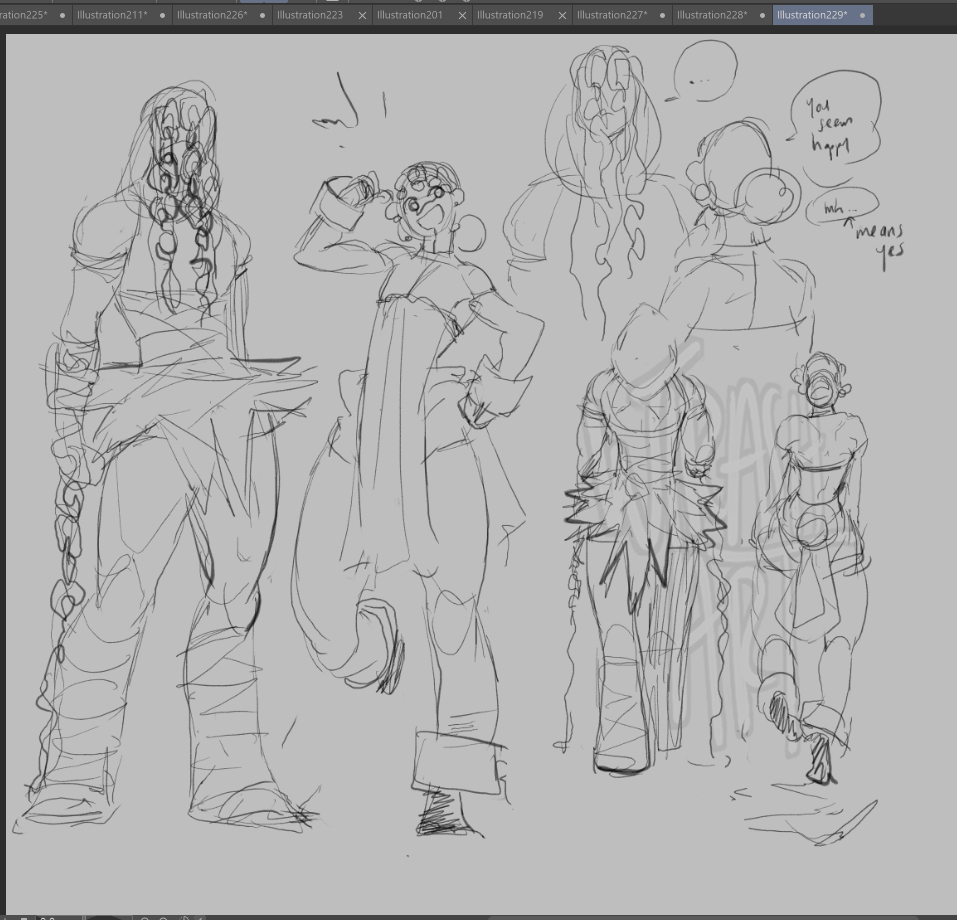Switch to the Illustration228 tab
This screenshot has height=920, width=957.
click(x=711, y=15)
